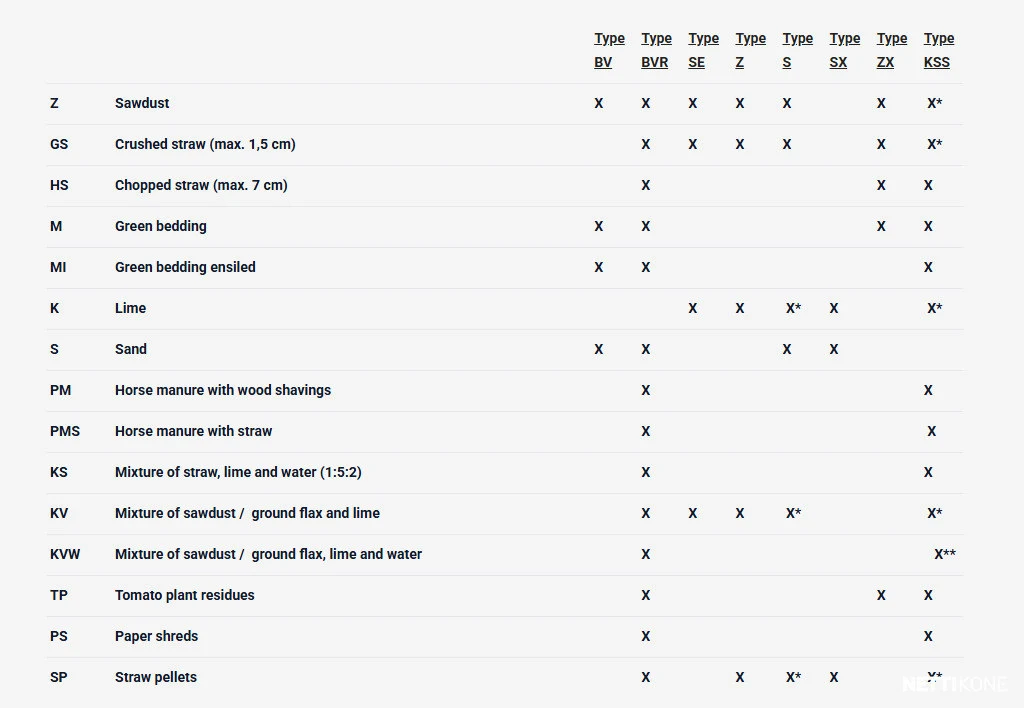Image resolution: width=1024 pixels, height=708 pixels.
Task: Open the Type SX link
Action: click(844, 50)
